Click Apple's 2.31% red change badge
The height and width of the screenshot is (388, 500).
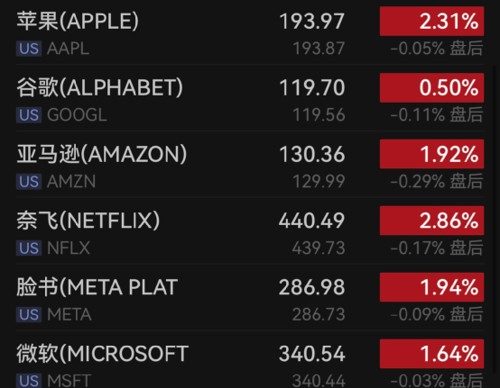pyautogui.click(x=432, y=21)
